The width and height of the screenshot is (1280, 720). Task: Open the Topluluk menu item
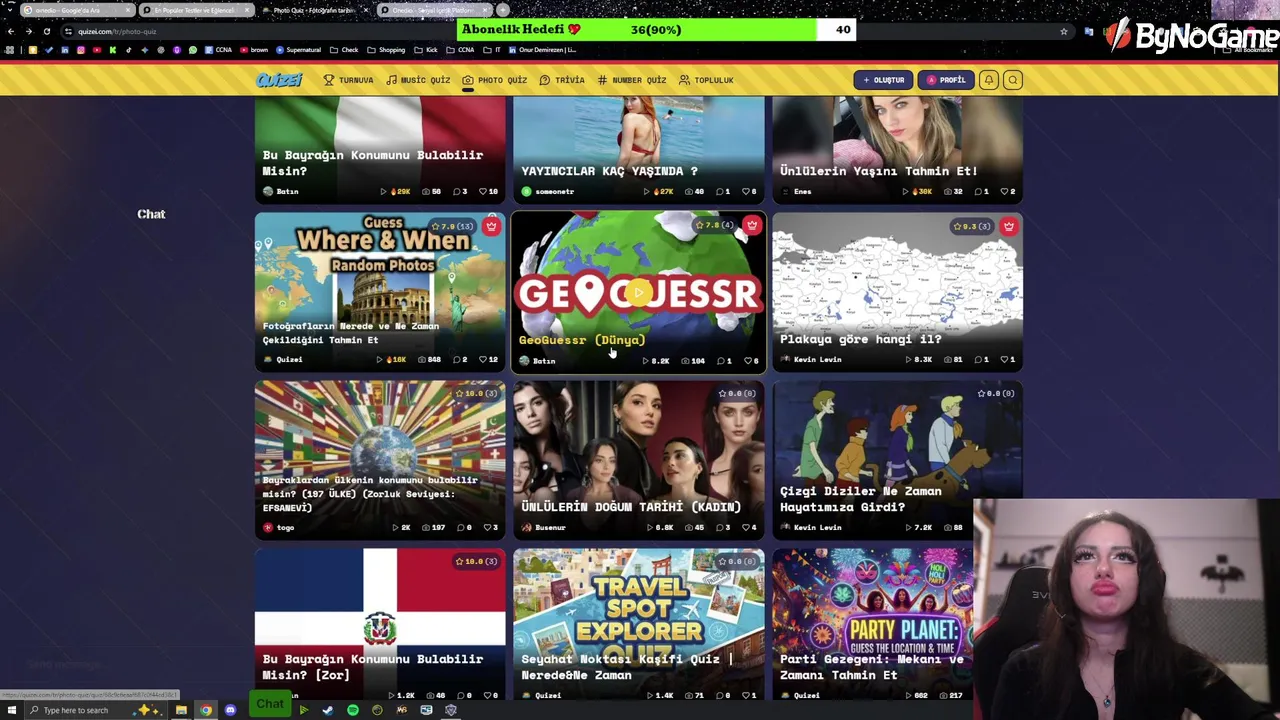point(706,80)
